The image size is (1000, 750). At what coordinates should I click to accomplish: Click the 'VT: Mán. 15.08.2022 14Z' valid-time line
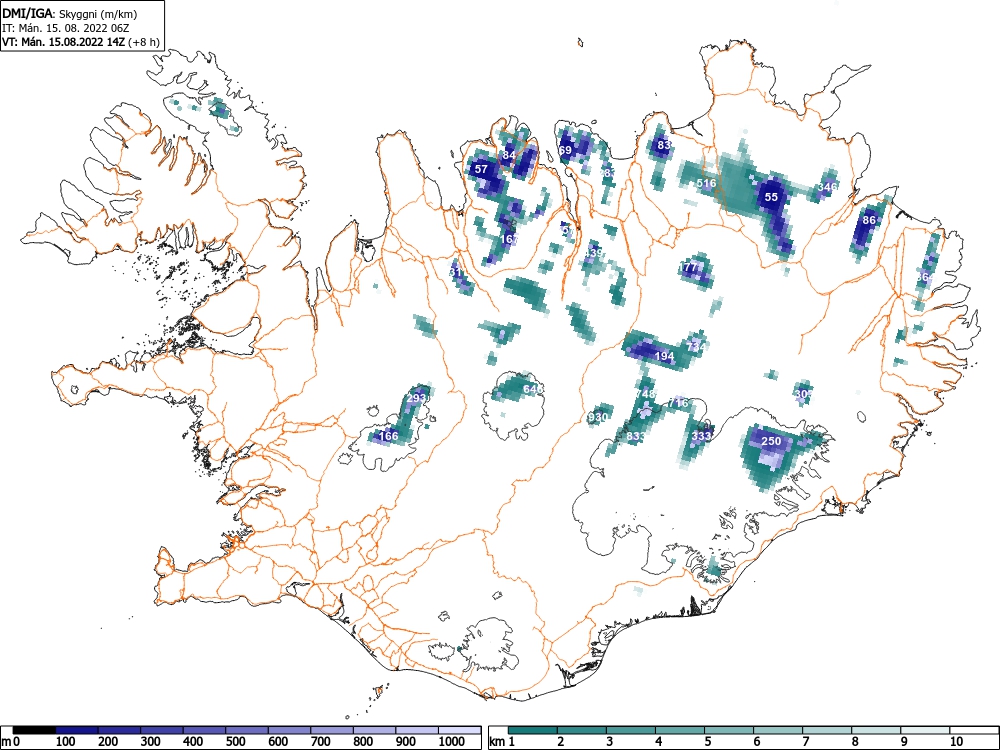pyautogui.click(x=64, y=42)
